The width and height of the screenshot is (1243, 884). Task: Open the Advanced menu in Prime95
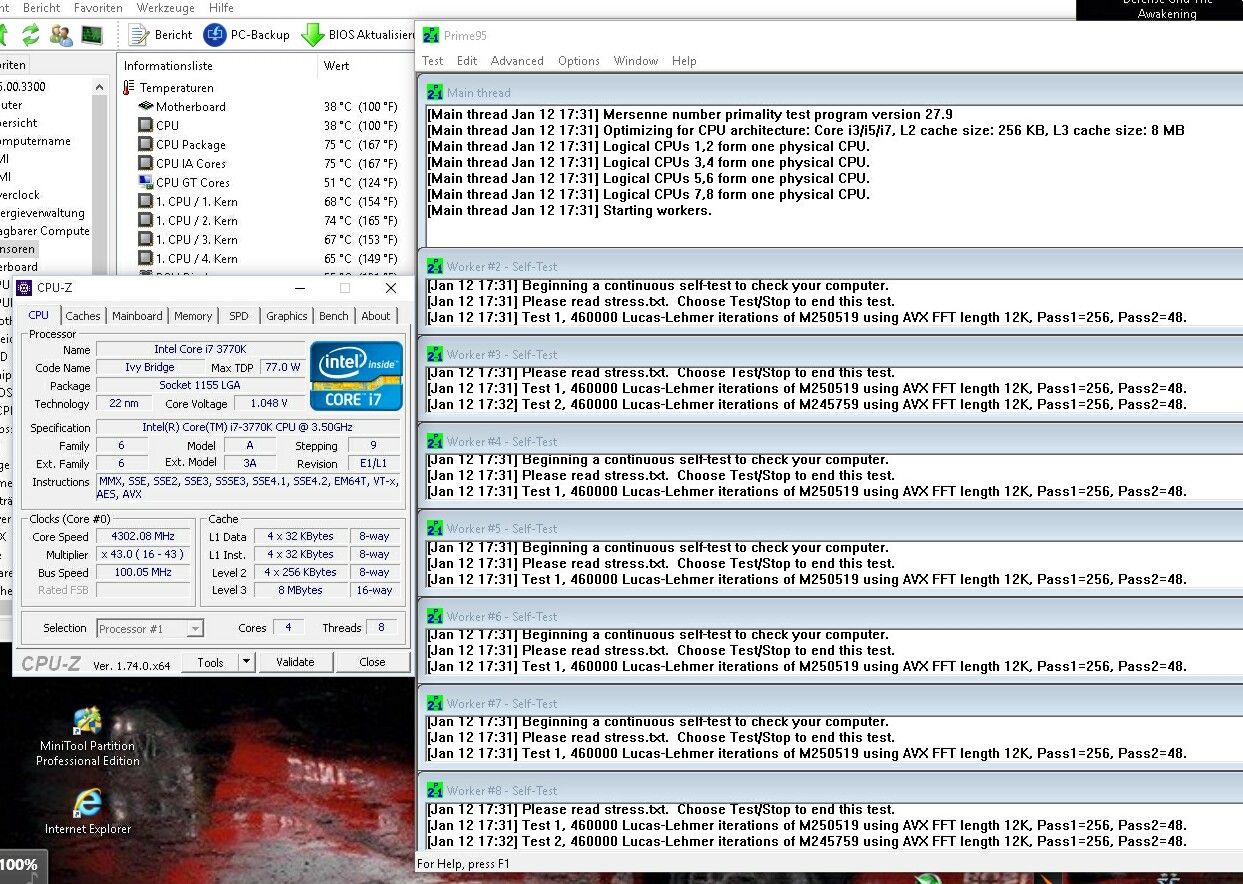(517, 61)
